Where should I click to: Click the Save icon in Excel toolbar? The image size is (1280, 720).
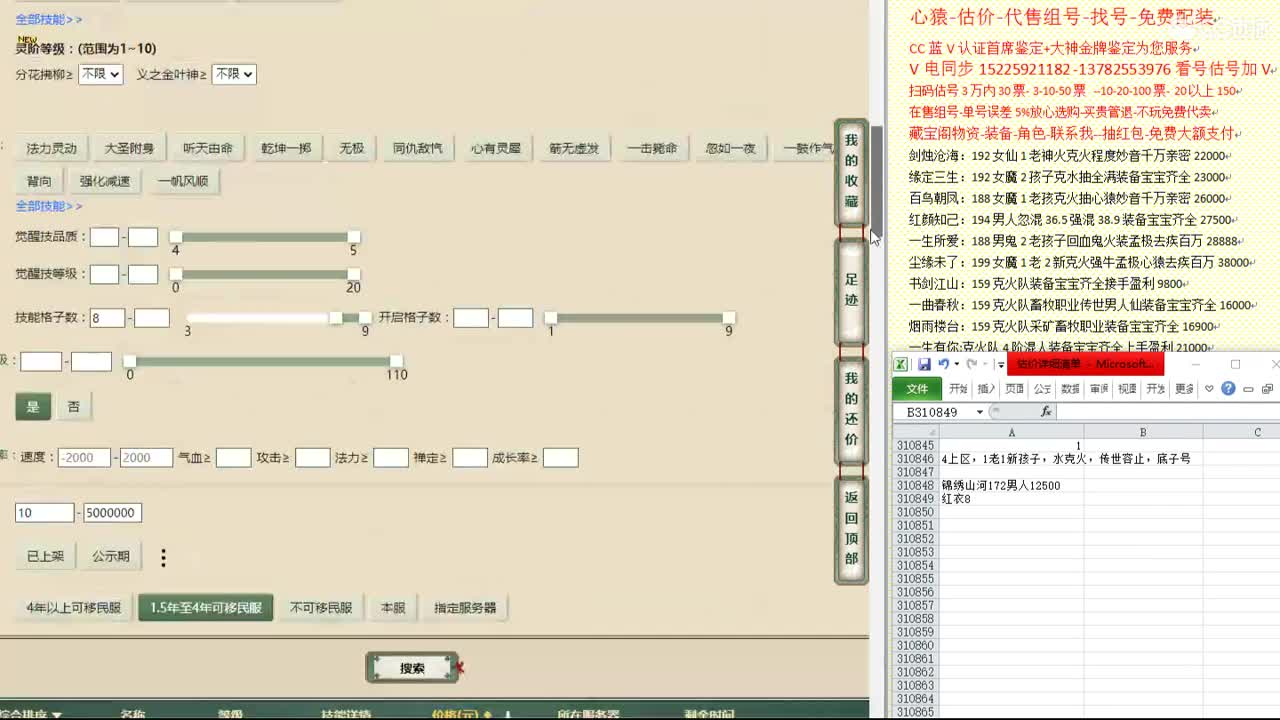click(x=925, y=365)
